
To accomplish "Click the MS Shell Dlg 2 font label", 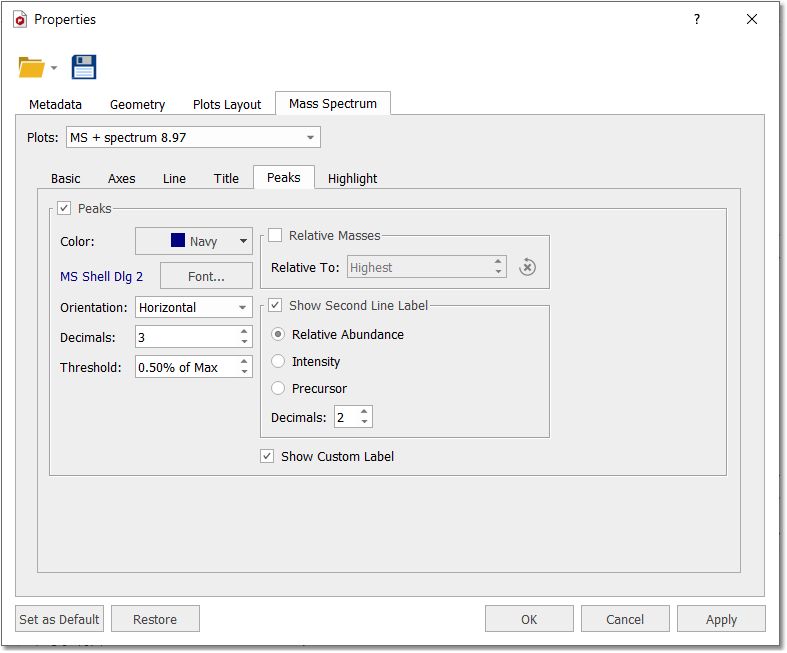I will click(101, 277).
